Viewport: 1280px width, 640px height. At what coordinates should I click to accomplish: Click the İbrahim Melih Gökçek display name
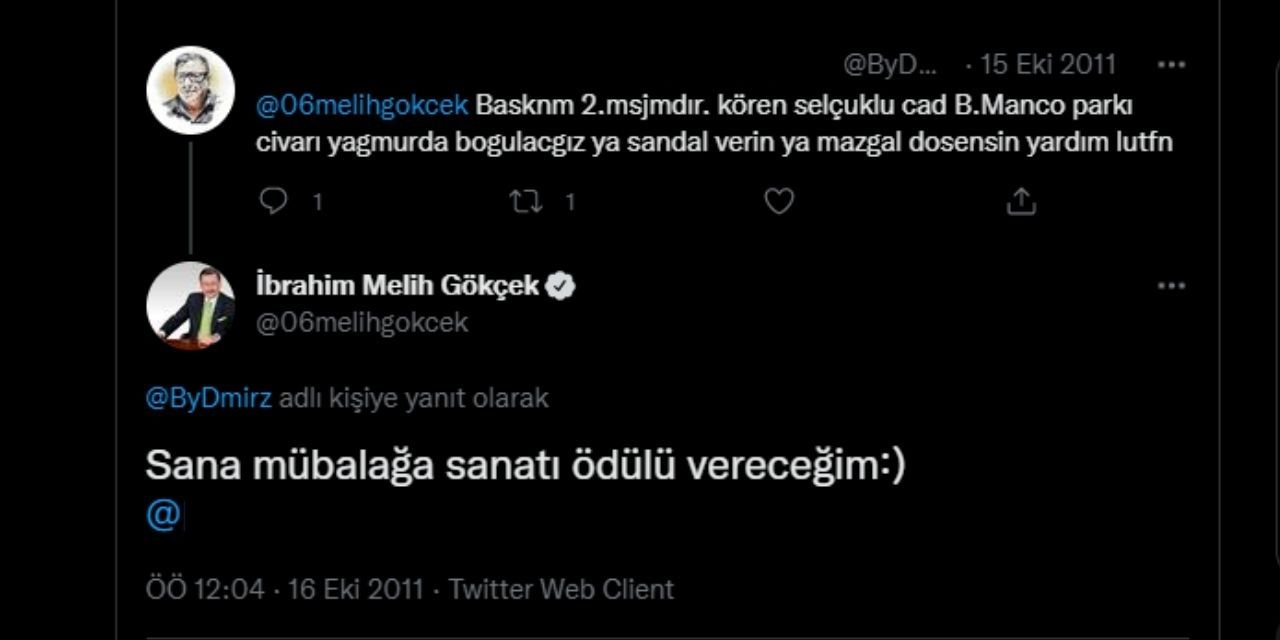pyautogui.click(x=395, y=284)
